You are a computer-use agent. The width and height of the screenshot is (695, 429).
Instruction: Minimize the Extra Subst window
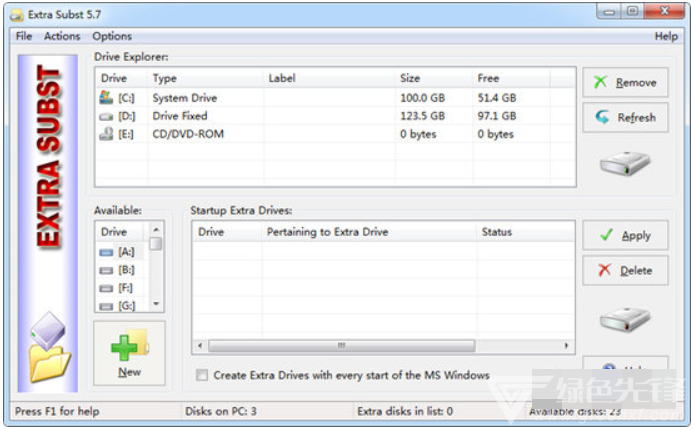[610, 12]
